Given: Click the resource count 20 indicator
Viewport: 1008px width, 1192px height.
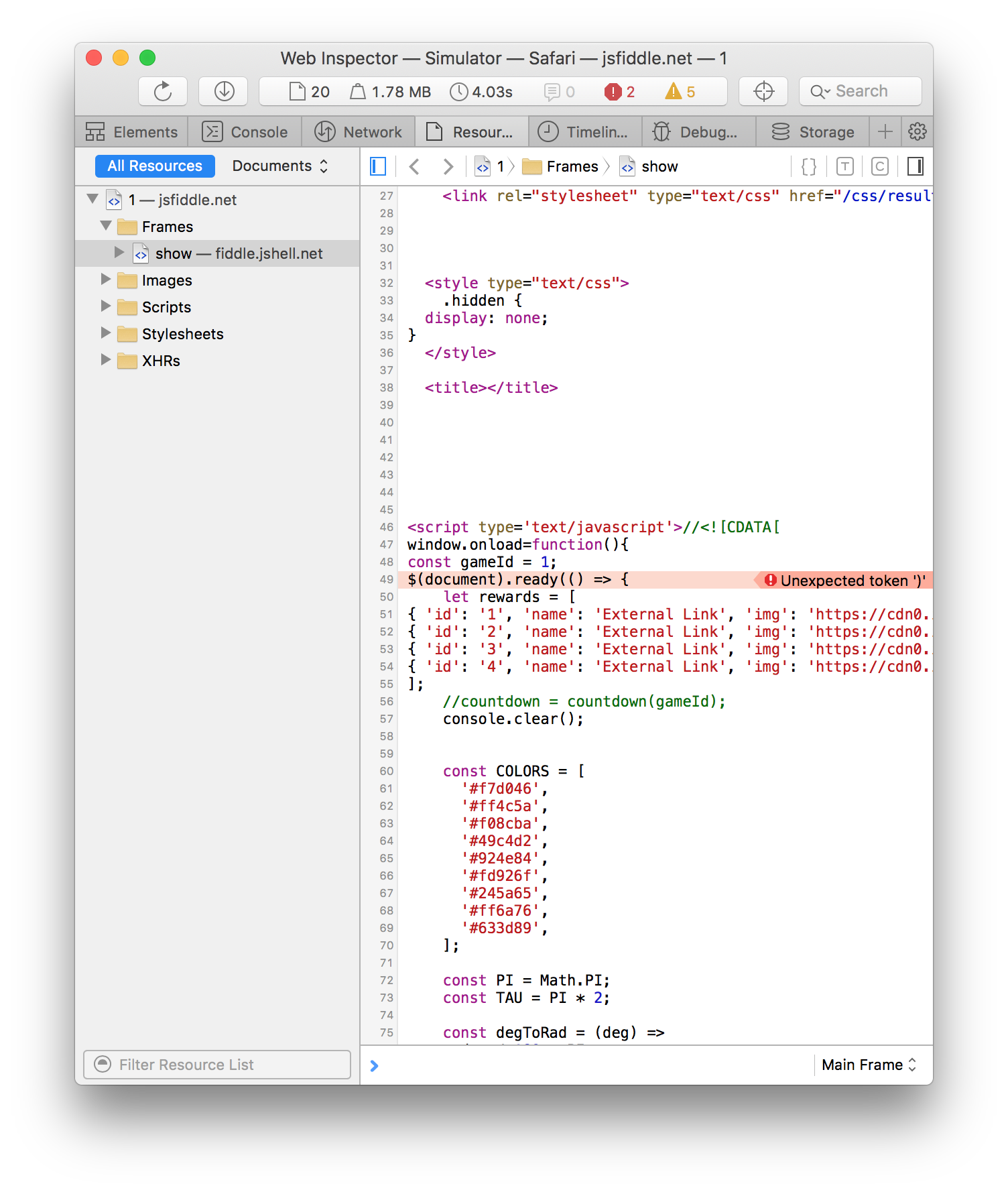Looking at the screenshot, I should (x=309, y=92).
